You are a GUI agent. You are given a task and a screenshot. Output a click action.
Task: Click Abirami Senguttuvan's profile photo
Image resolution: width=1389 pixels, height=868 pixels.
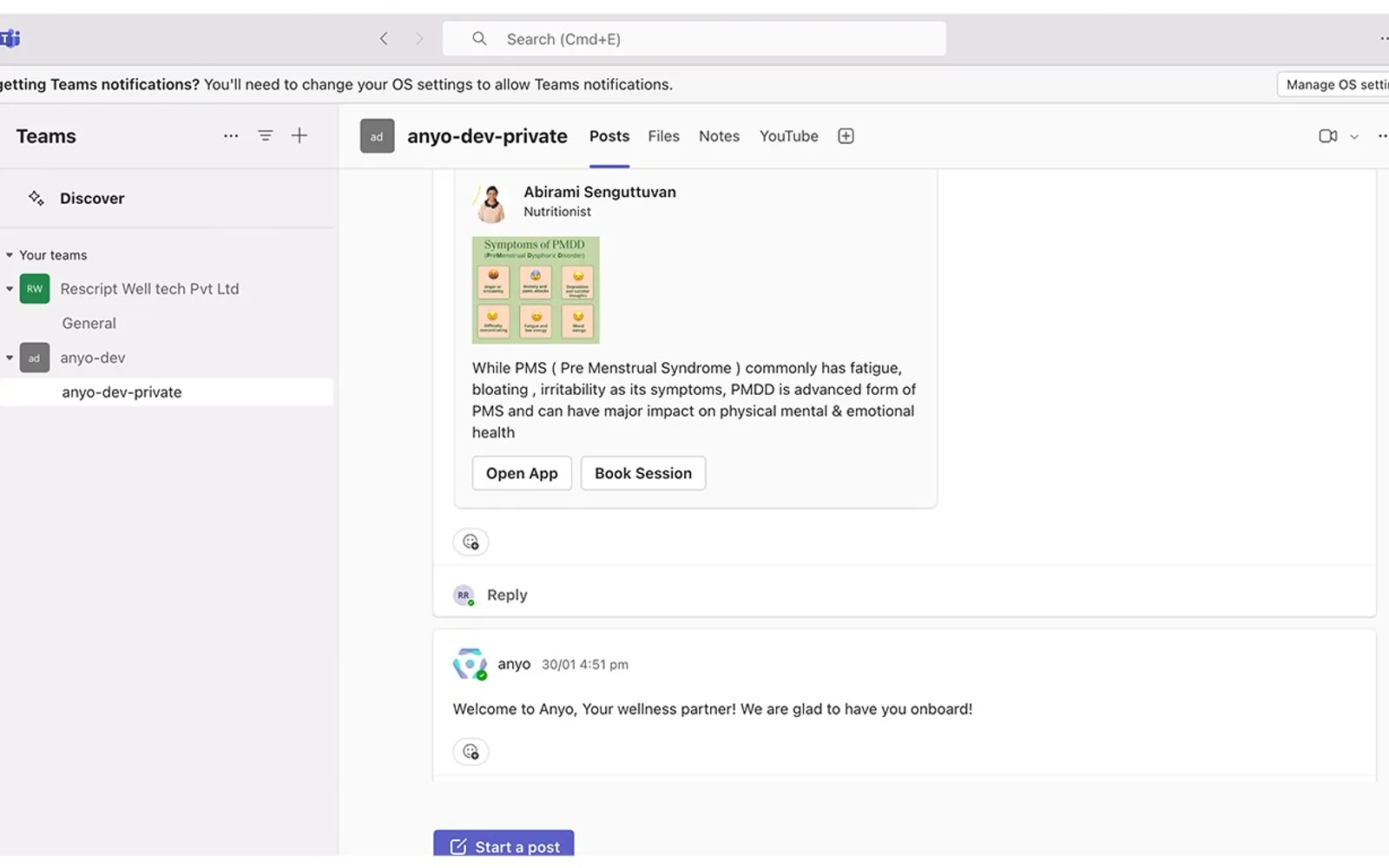pos(491,203)
